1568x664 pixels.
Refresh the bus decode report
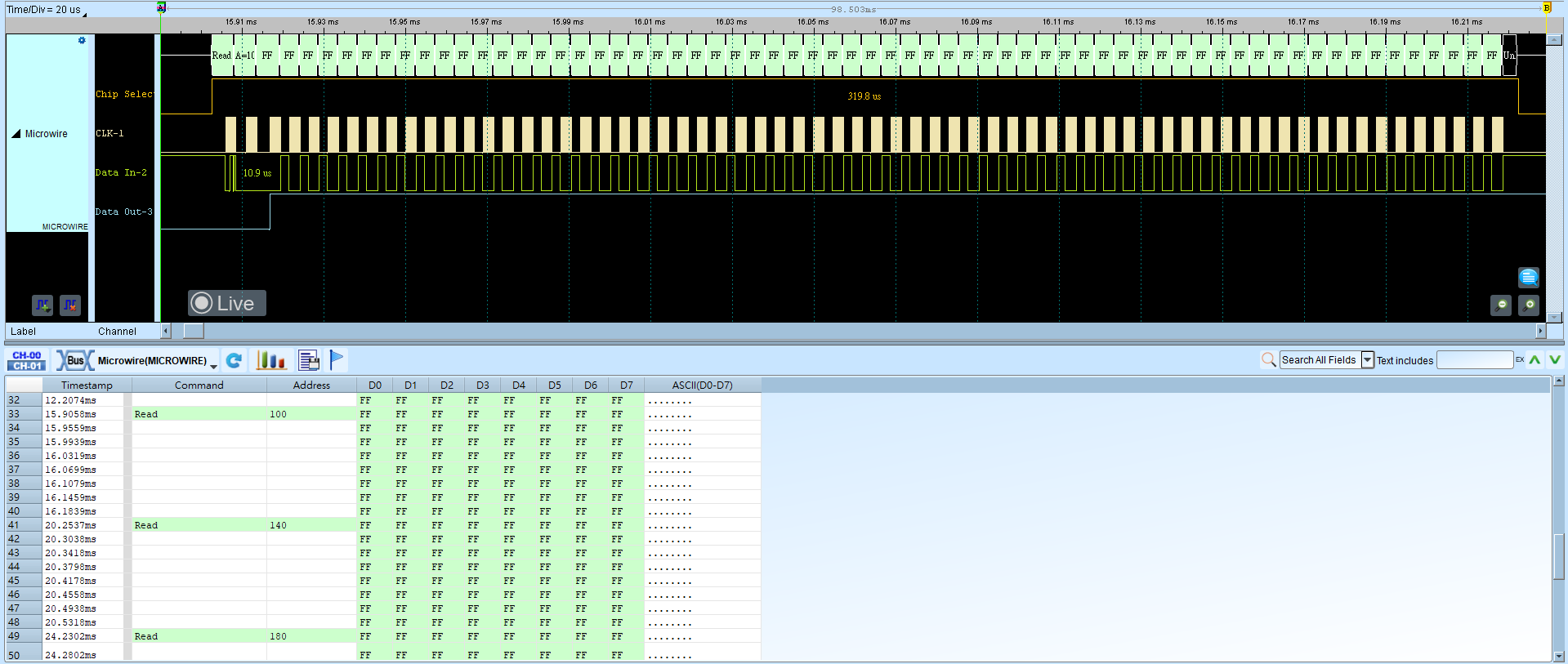coord(235,360)
